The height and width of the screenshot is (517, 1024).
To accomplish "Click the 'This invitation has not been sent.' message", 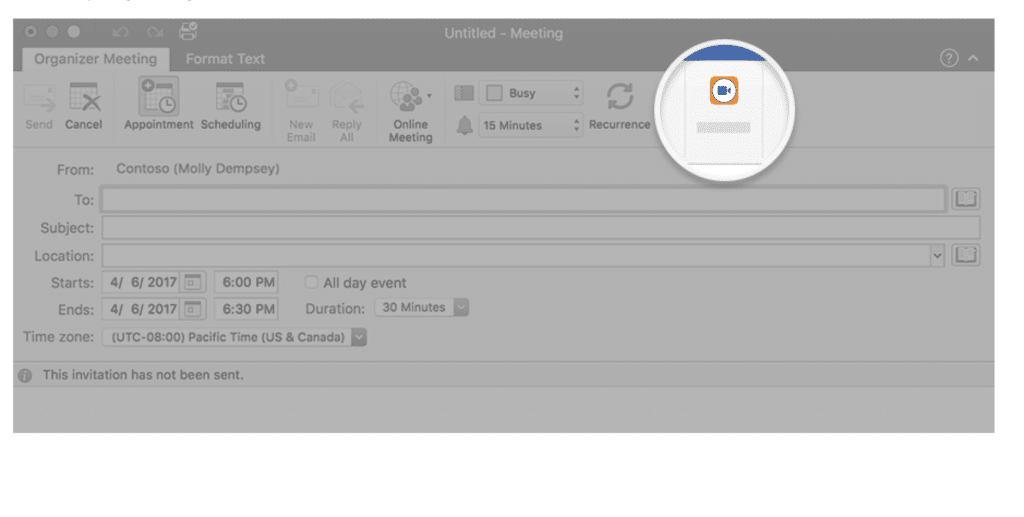I will click(x=143, y=375).
